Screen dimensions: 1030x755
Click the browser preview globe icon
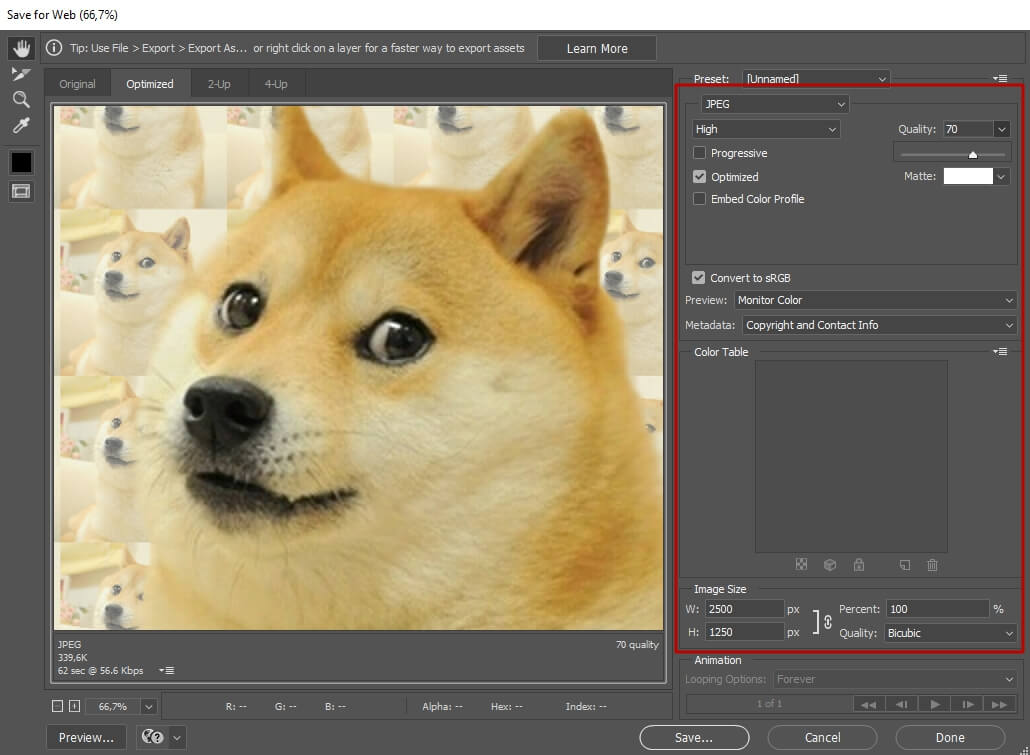click(x=152, y=737)
